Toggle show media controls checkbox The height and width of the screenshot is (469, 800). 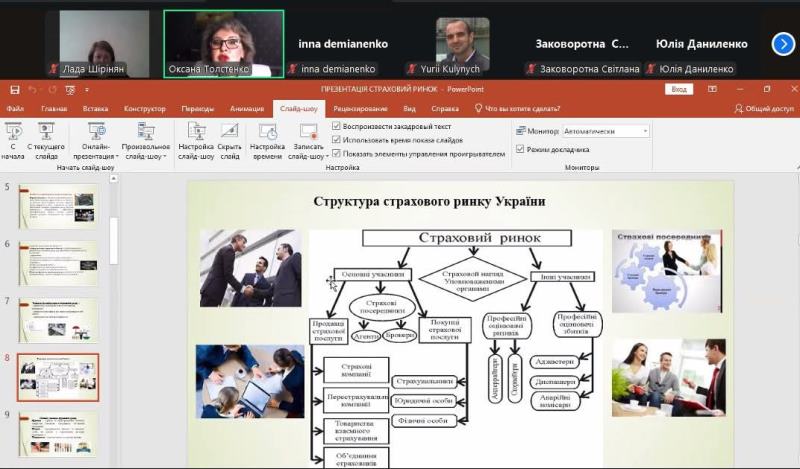[336, 153]
